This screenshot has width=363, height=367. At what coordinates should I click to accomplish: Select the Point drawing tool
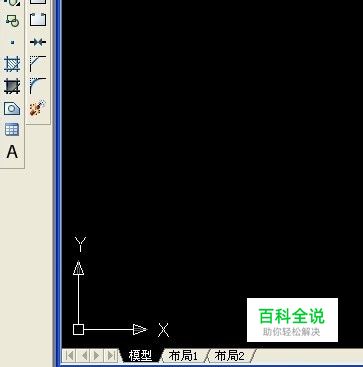[12, 42]
